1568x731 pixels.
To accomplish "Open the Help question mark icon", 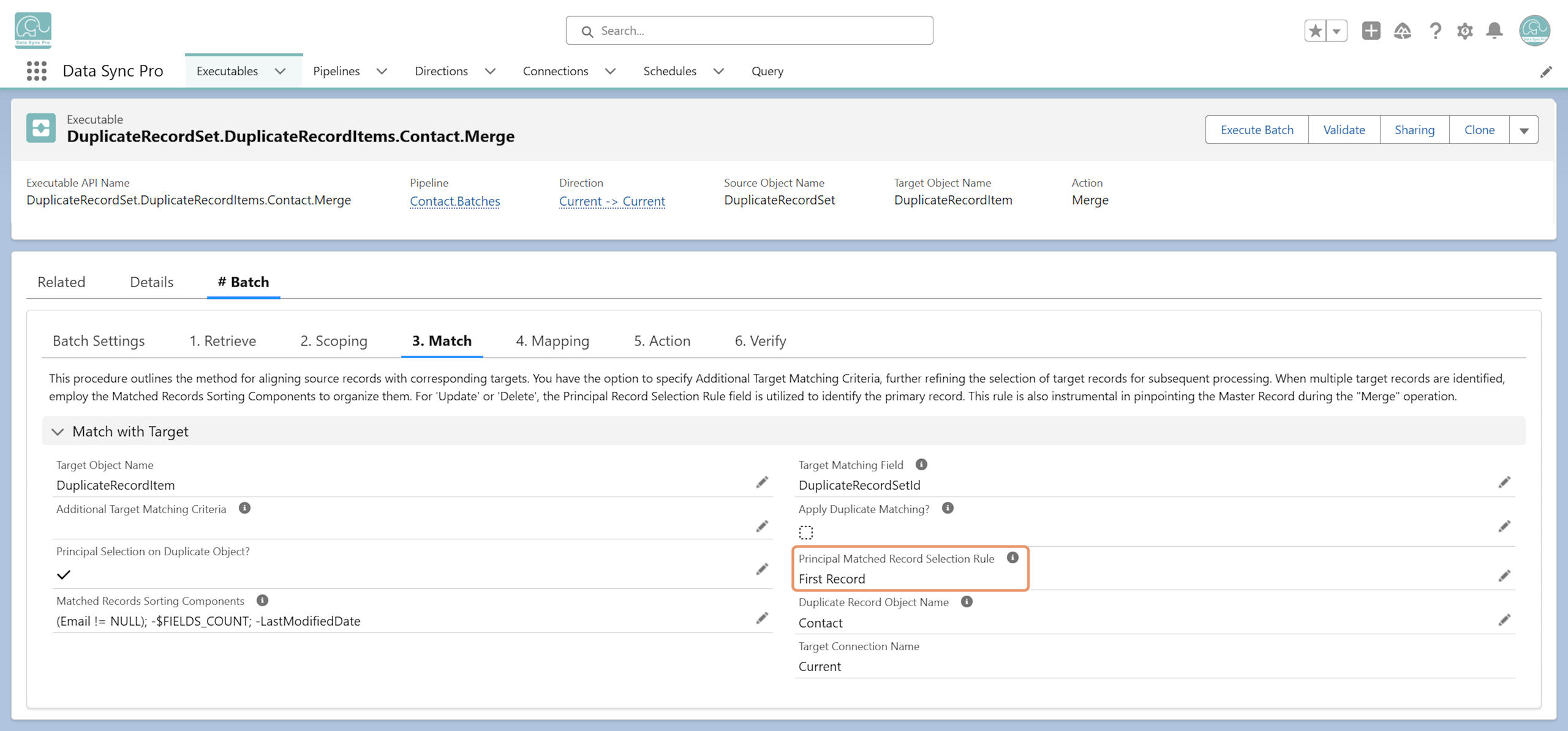I will pyautogui.click(x=1435, y=31).
